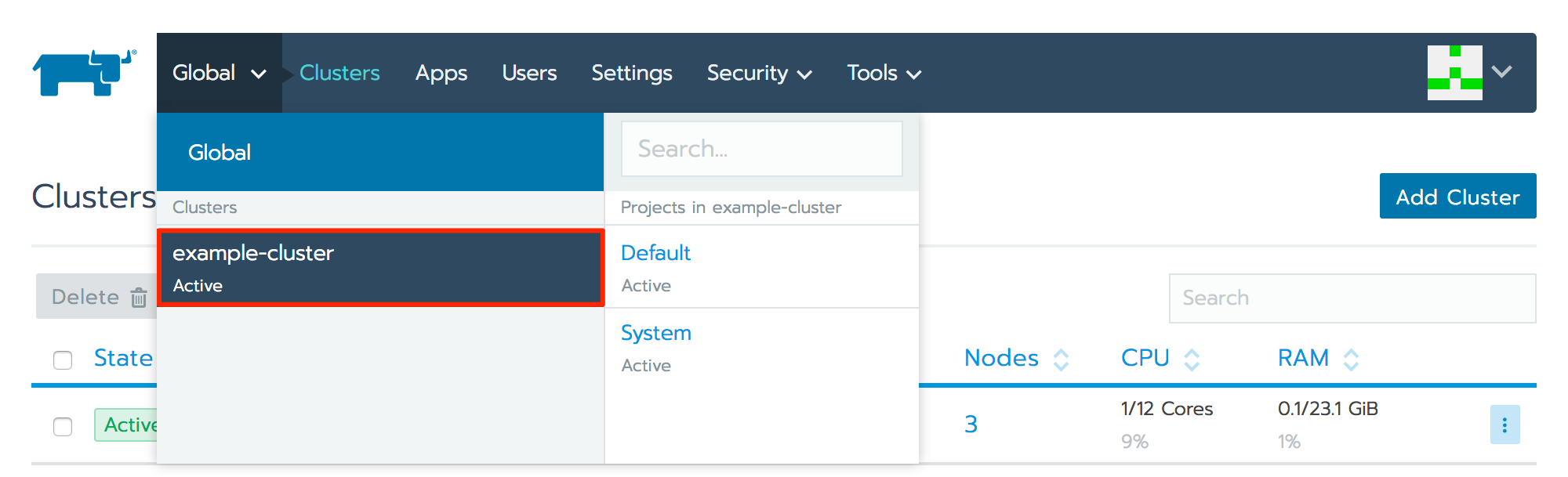Image resolution: width=1568 pixels, height=477 pixels.
Task: Open the row actions three-dot menu
Action: click(1504, 425)
